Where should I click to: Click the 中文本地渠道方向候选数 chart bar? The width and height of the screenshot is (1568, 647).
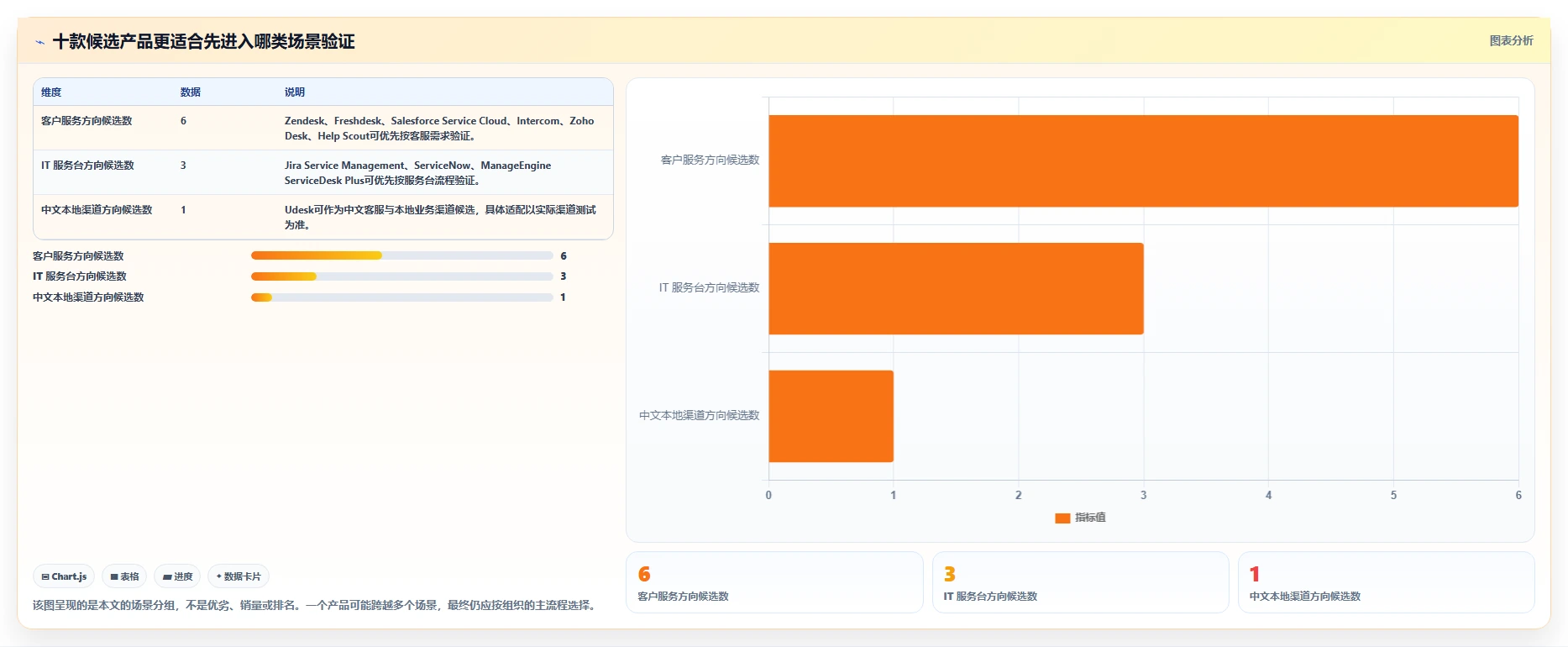pos(831,416)
